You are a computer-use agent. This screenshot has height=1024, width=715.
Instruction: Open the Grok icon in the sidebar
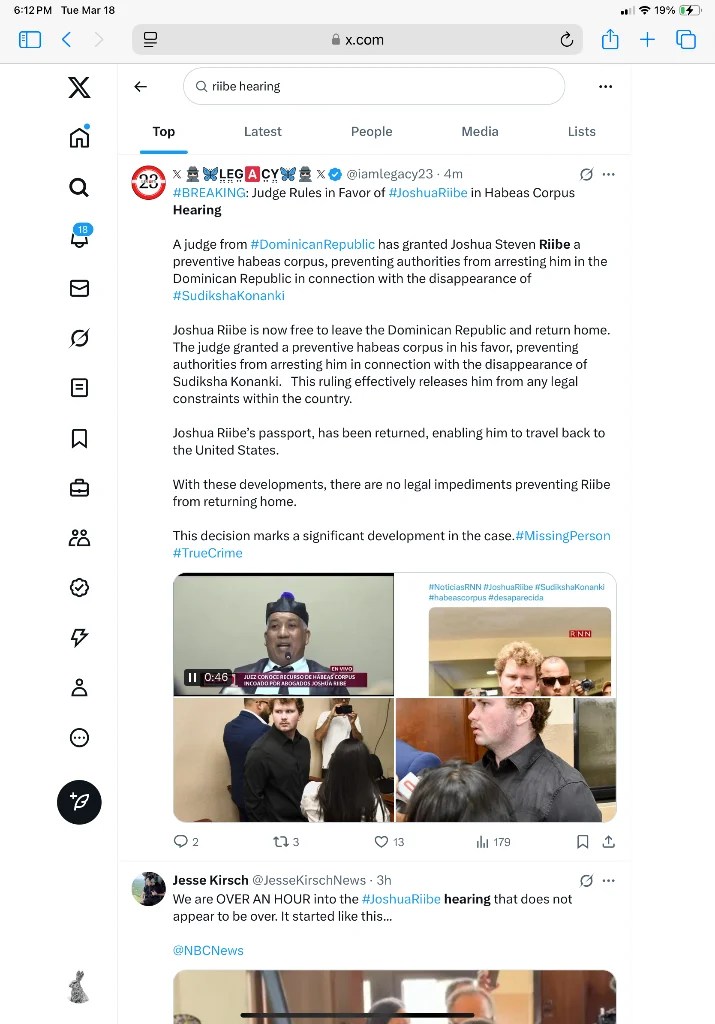click(x=79, y=338)
